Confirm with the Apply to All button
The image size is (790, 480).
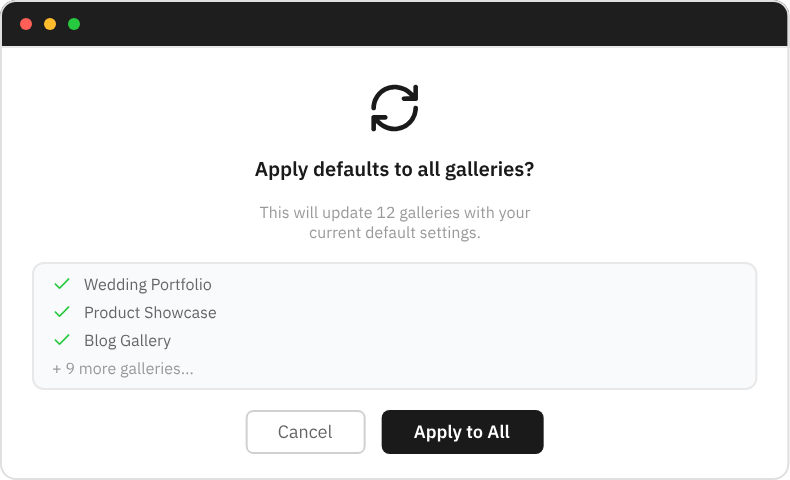click(462, 432)
